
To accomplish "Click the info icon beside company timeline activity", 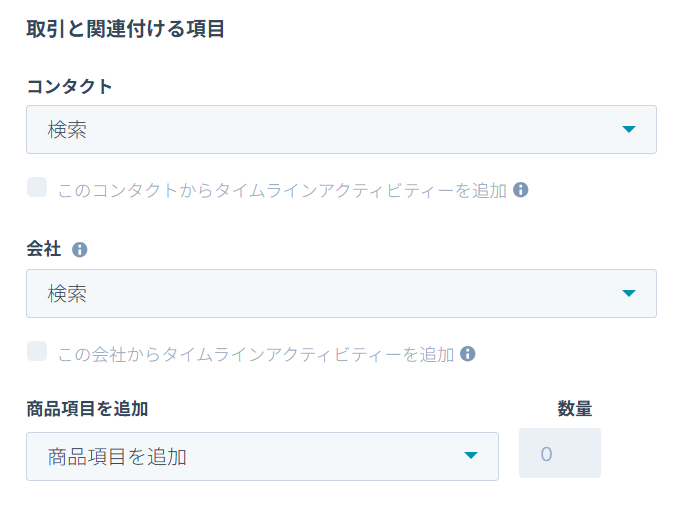I will (467, 354).
